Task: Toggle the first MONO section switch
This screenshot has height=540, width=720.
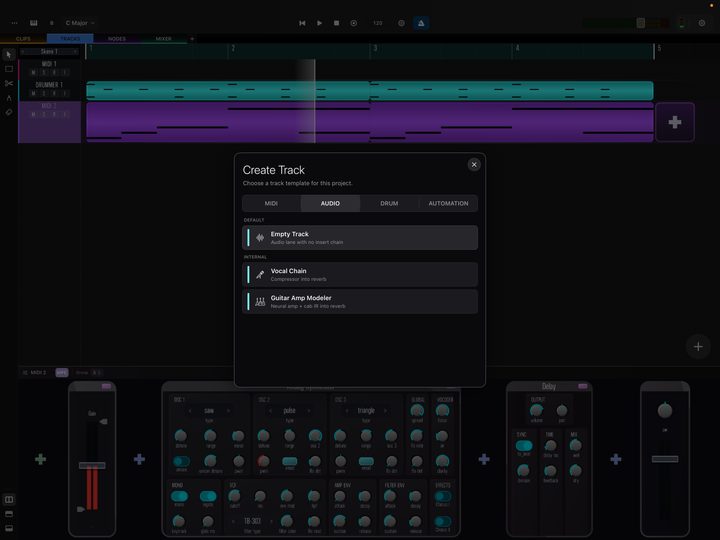Action: click(x=179, y=496)
